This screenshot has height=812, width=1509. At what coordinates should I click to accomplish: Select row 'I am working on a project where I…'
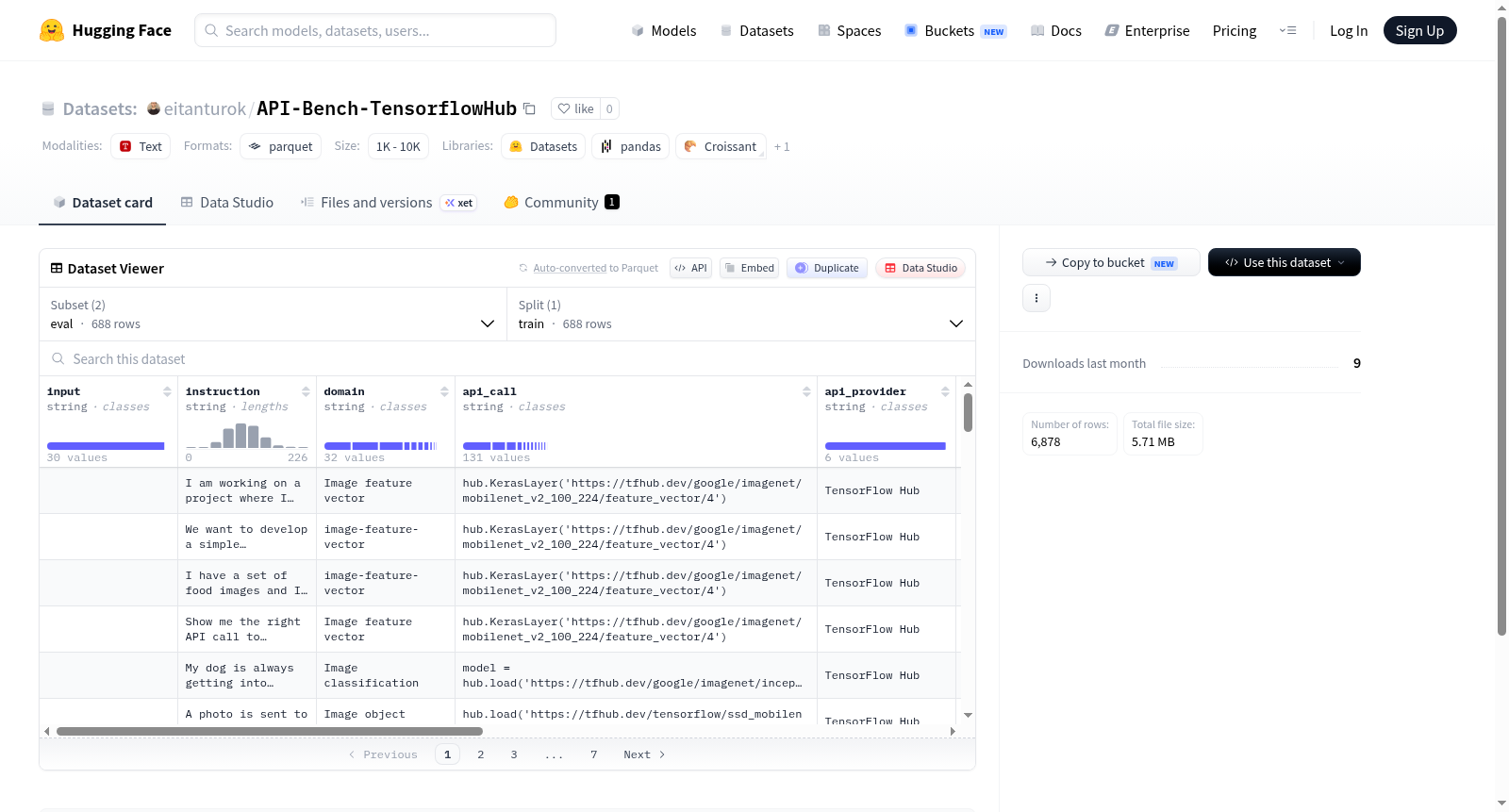(500, 490)
